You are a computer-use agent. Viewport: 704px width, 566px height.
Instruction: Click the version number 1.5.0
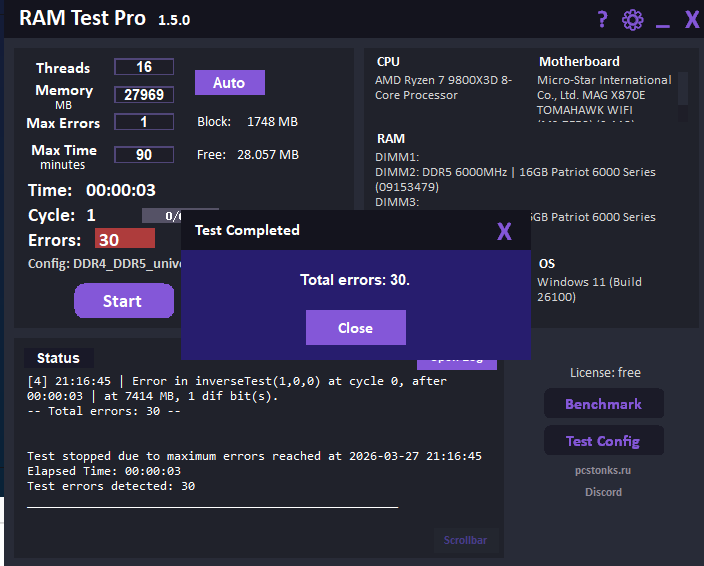point(174,20)
